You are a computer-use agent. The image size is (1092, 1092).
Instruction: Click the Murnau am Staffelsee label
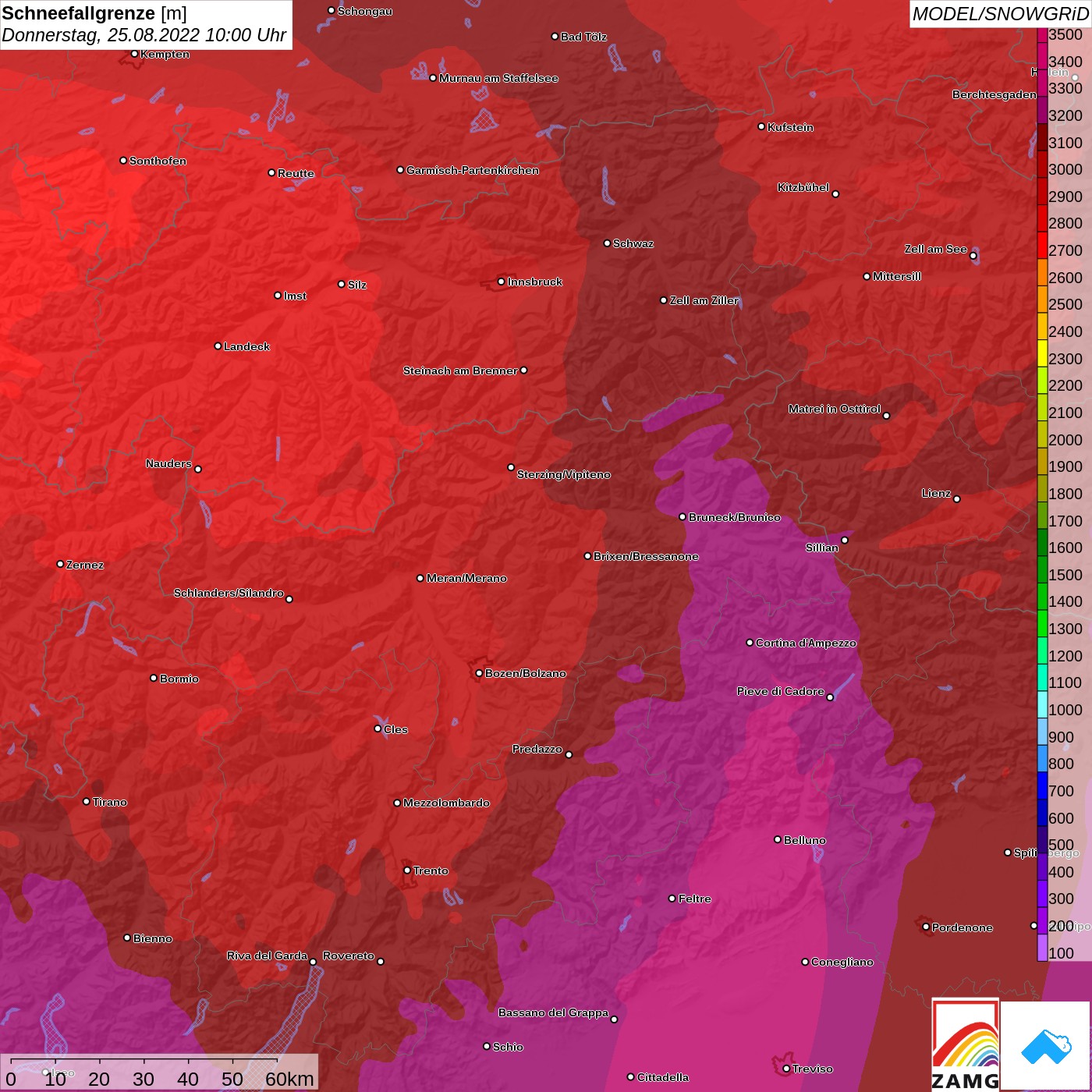click(498, 78)
